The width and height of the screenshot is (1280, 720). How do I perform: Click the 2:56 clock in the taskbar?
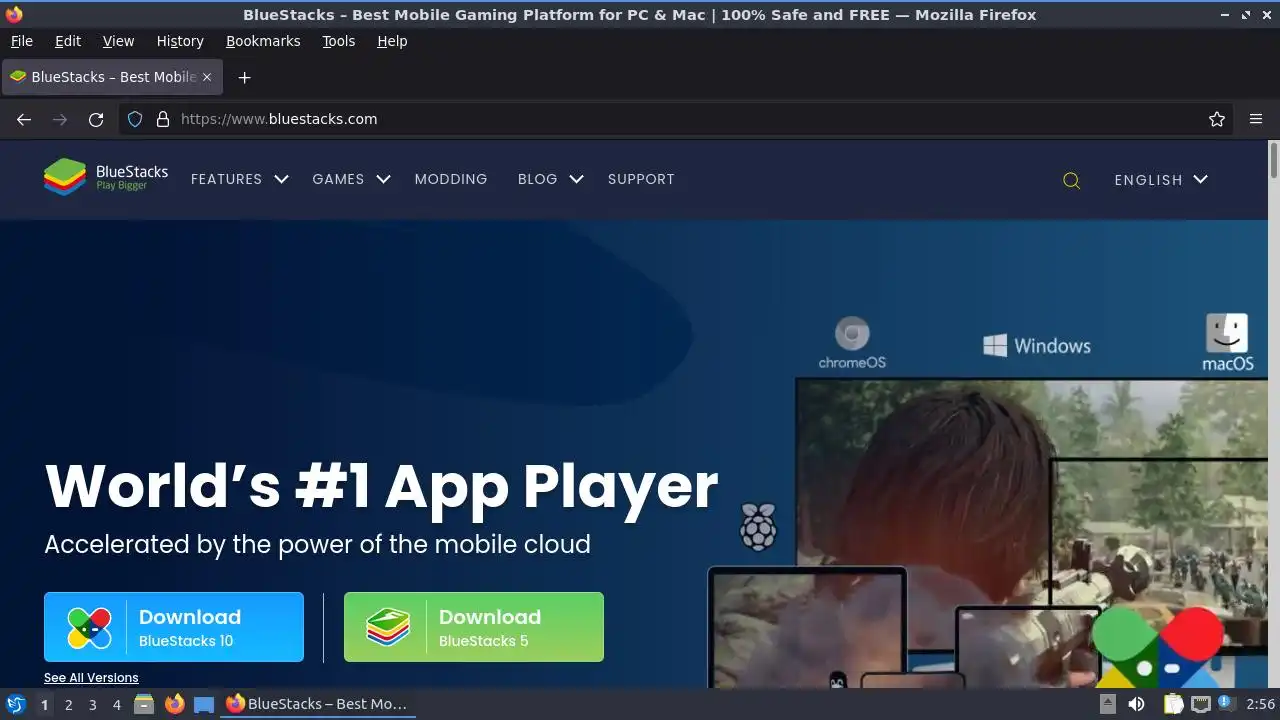pos(1261,704)
